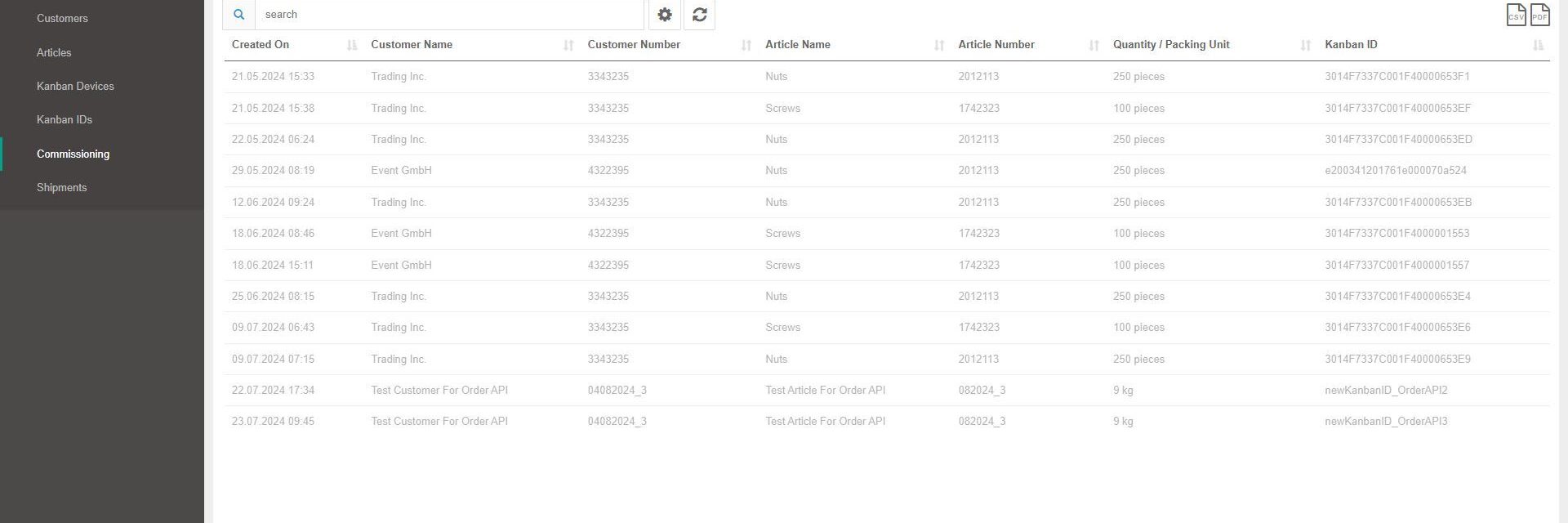Sort by Customer Number sort icon

click(746, 45)
